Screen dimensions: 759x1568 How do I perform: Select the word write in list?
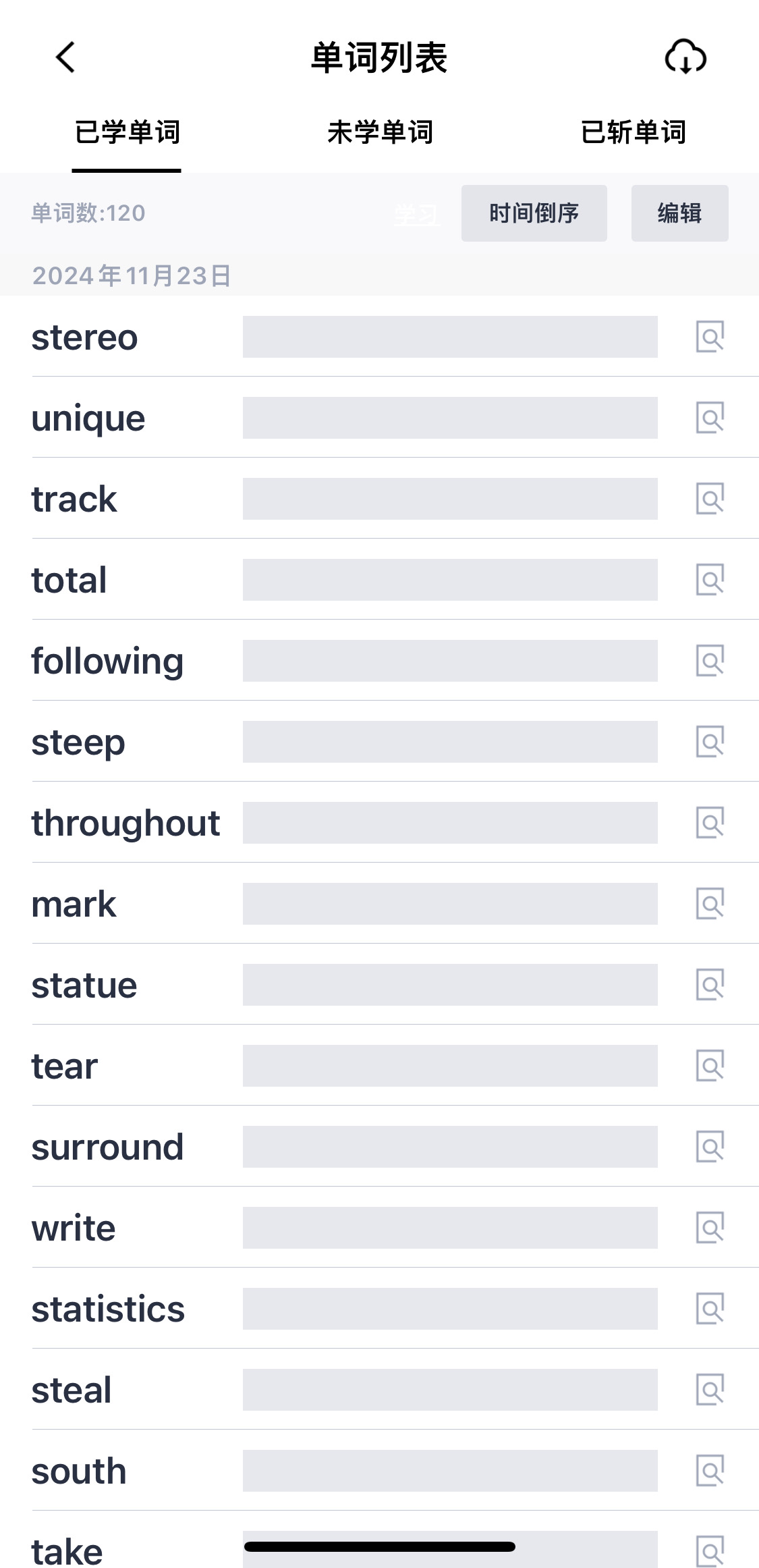click(74, 1228)
